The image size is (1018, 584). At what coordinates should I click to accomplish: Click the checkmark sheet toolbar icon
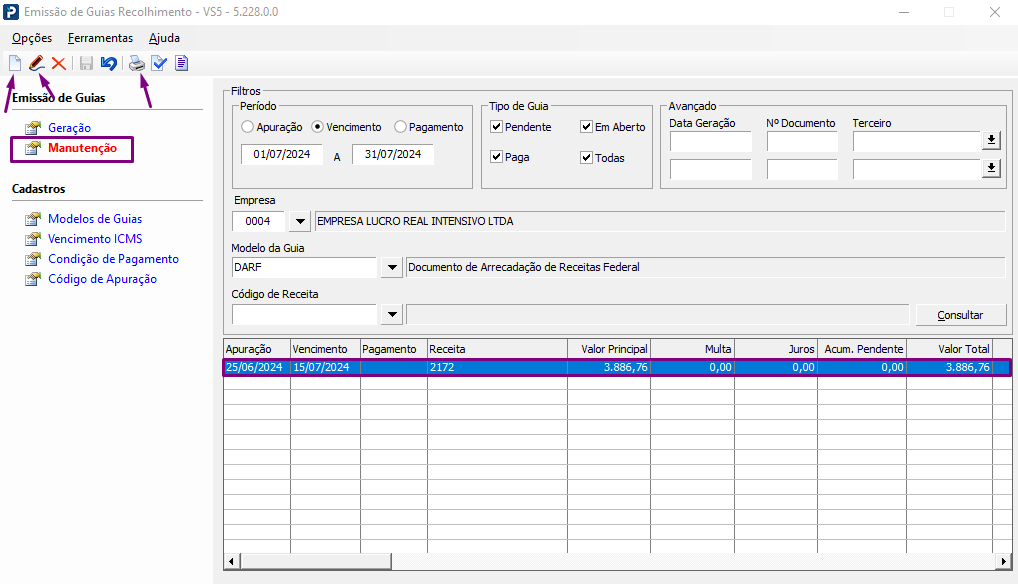tap(159, 63)
